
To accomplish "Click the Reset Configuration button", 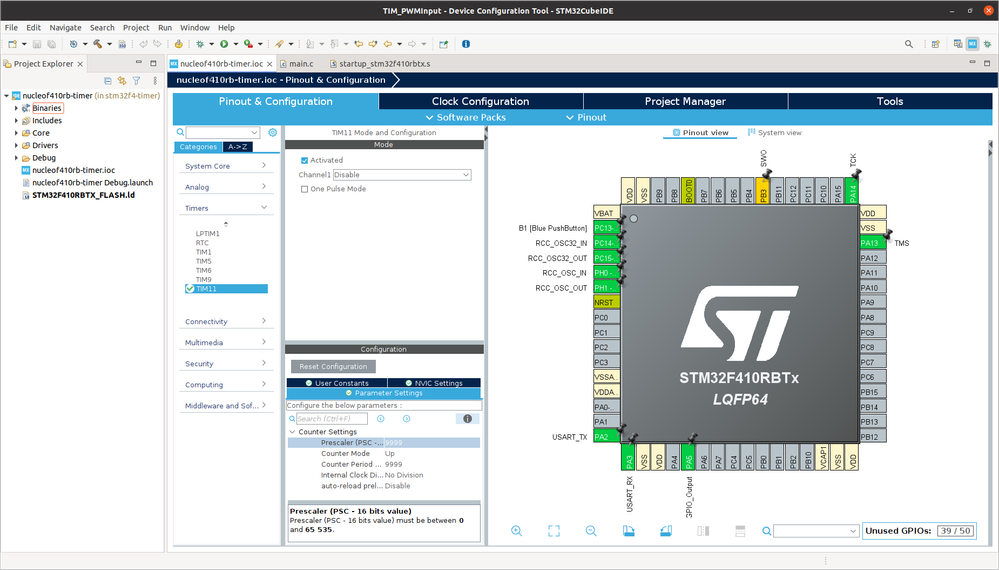I will 333,366.
